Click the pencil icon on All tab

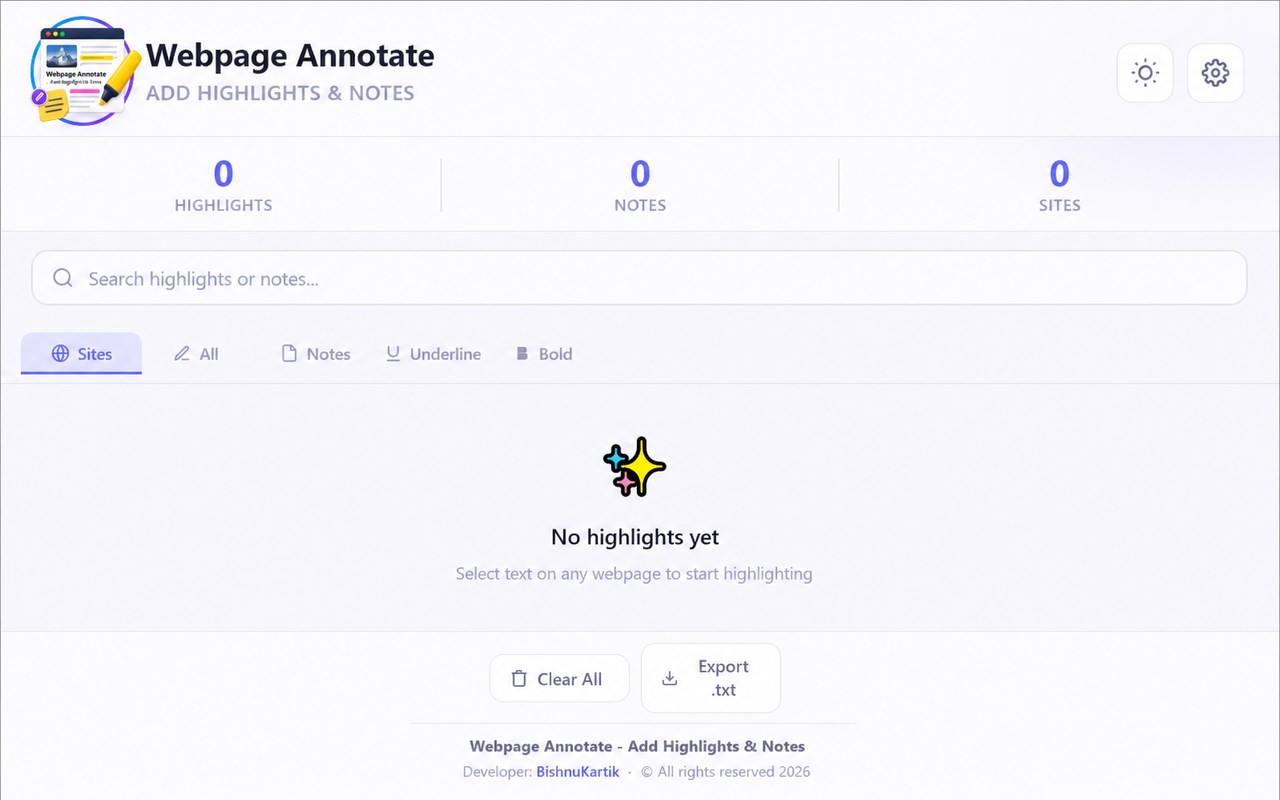tap(182, 354)
